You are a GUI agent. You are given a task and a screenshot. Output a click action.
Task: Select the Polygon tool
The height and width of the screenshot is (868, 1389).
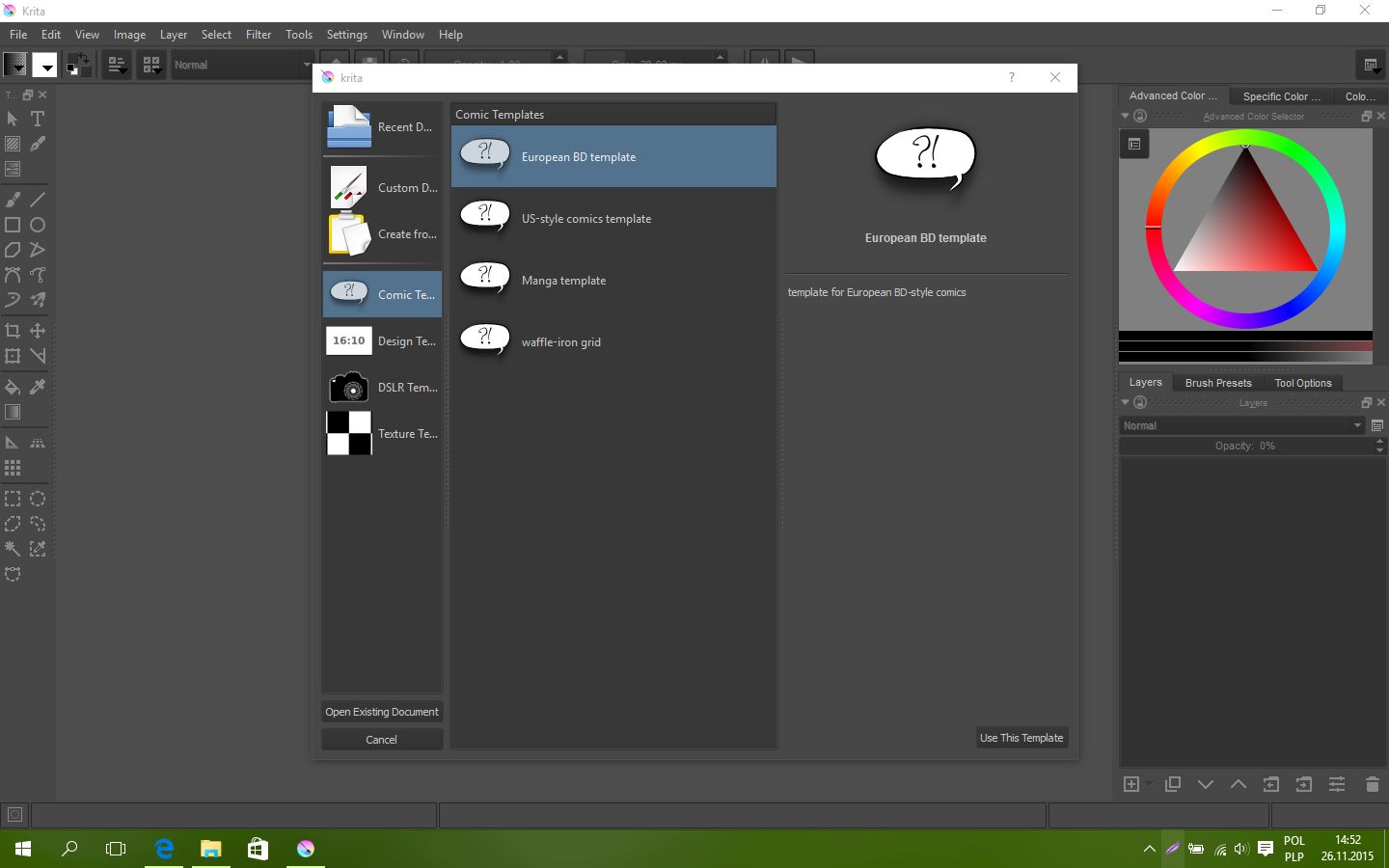[13, 250]
